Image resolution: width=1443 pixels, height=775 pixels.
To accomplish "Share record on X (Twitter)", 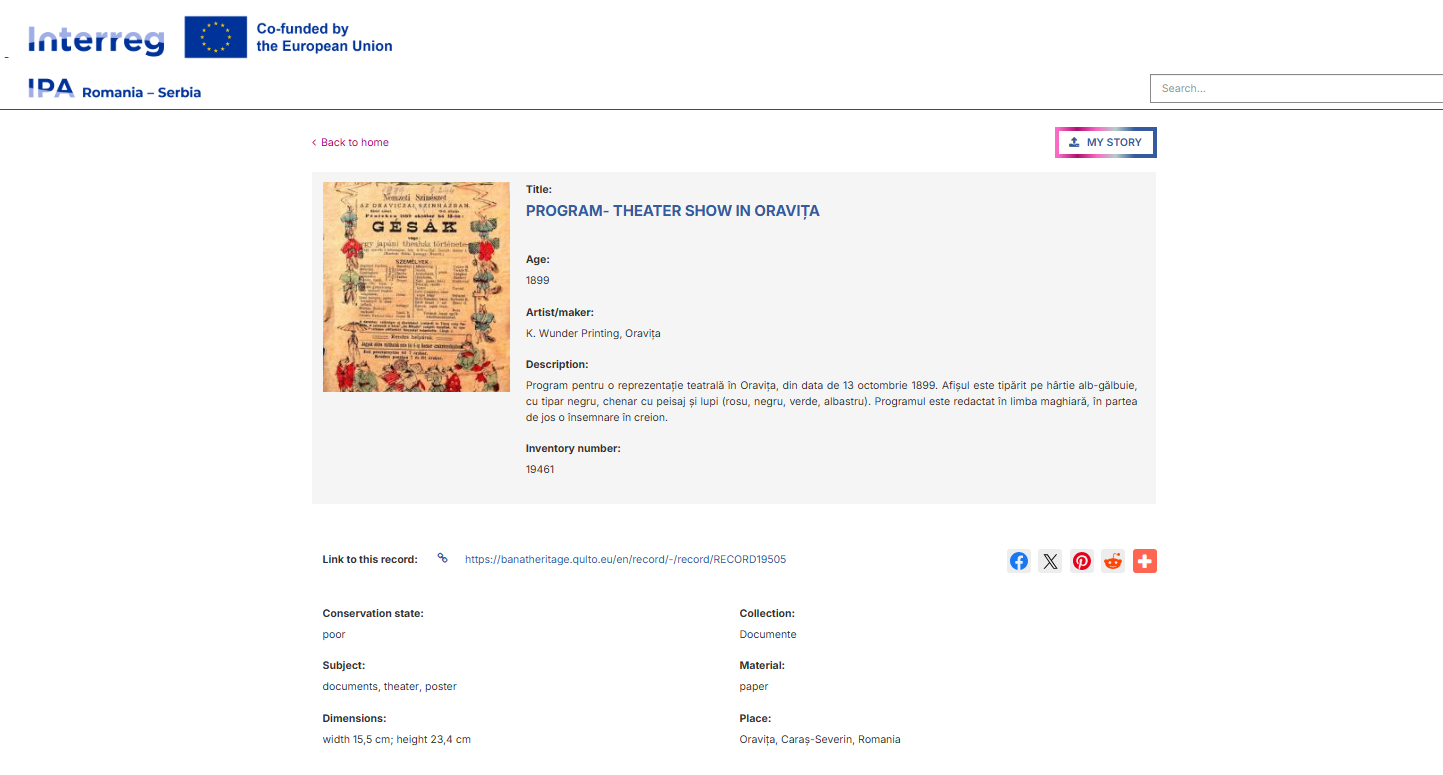I will coord(1050,561).
